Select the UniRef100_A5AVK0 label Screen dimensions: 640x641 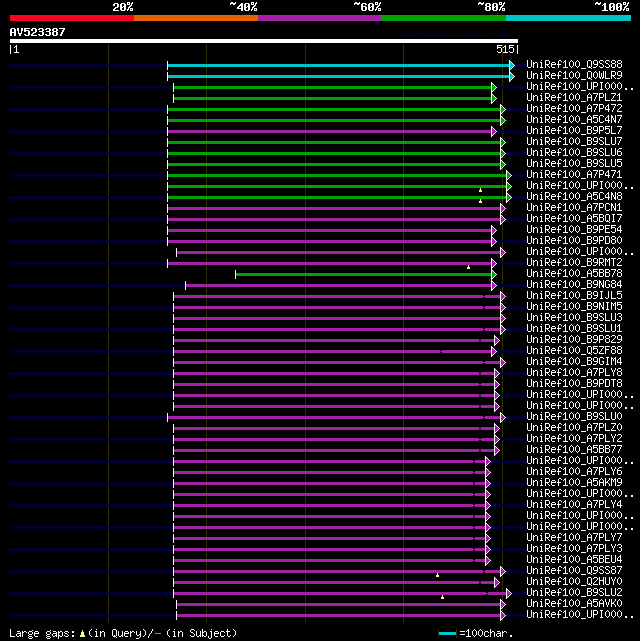click(x=574, y=603)
